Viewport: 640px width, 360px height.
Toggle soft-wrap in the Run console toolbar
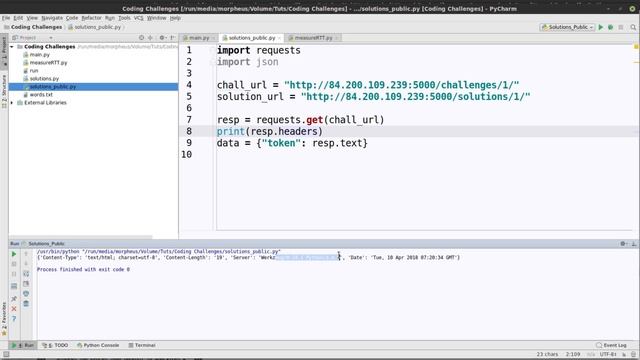click(x=26, y=273)
